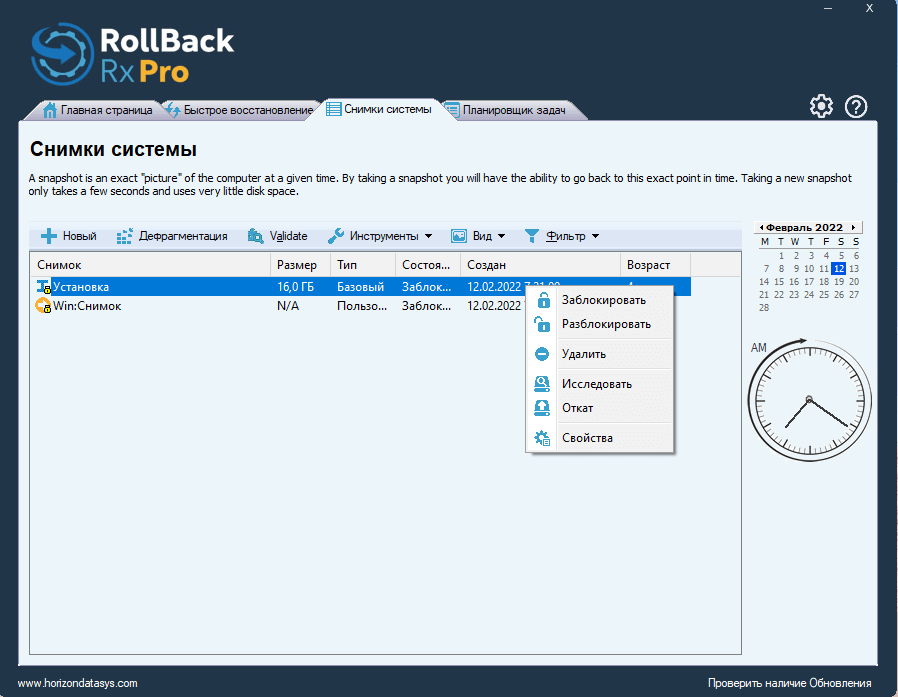898x697 pixels.
Task: Click the open lock icon next to Разблокировать
Action: pyautogui.click(x=542, y=324)
